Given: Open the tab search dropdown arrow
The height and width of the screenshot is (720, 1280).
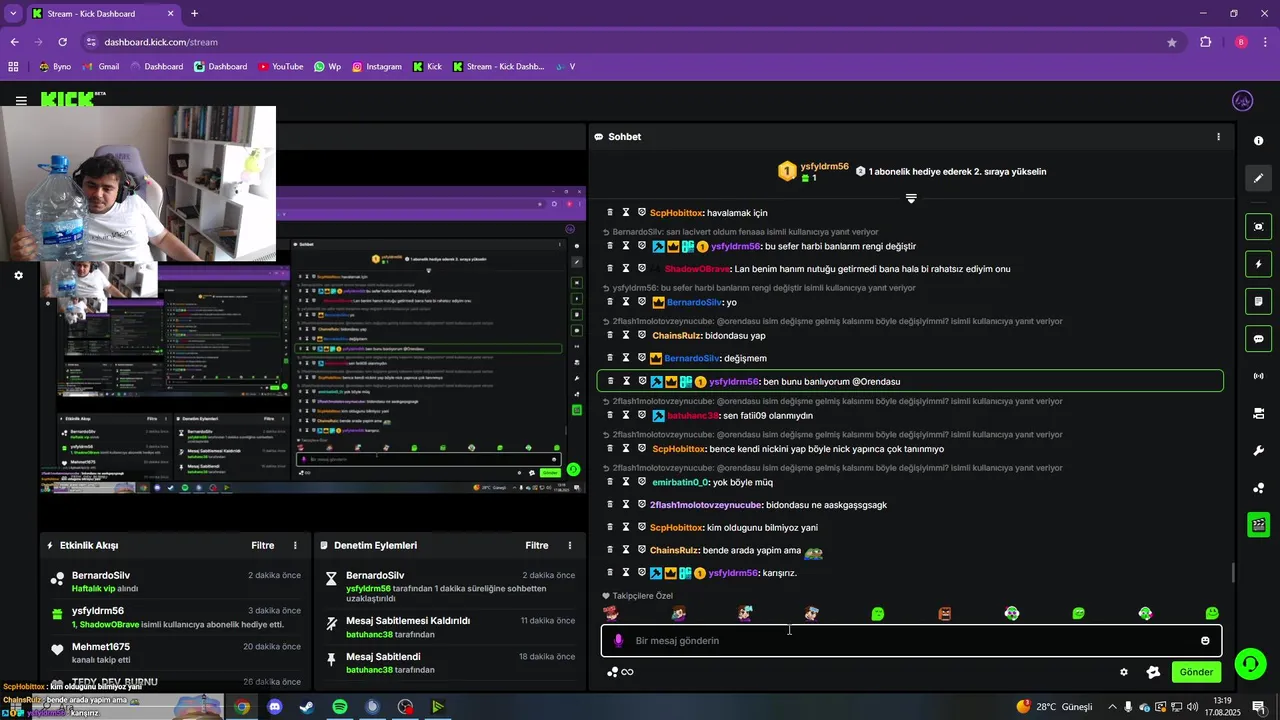Looking at the screenshot, I should click(13, 14).
